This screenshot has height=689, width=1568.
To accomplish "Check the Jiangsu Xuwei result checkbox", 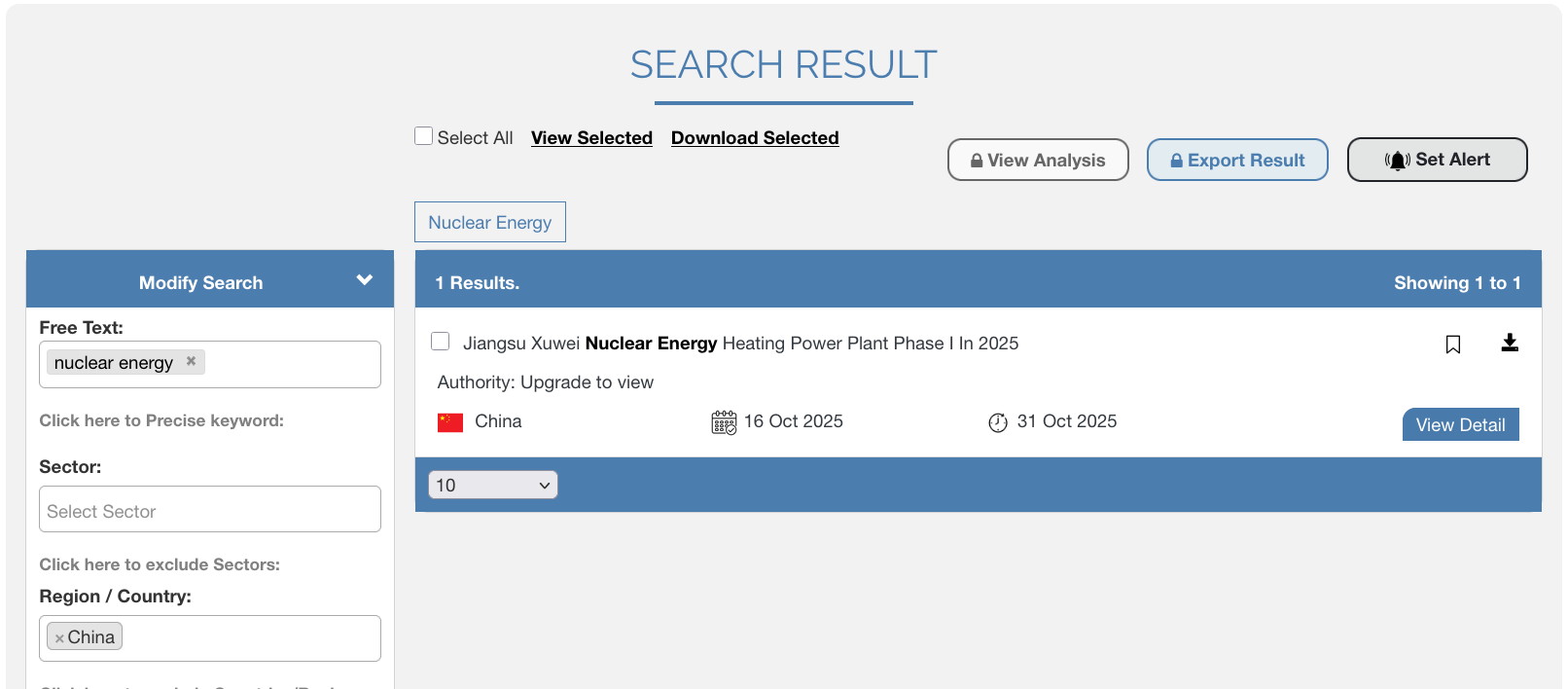I will tap(441, 342).
